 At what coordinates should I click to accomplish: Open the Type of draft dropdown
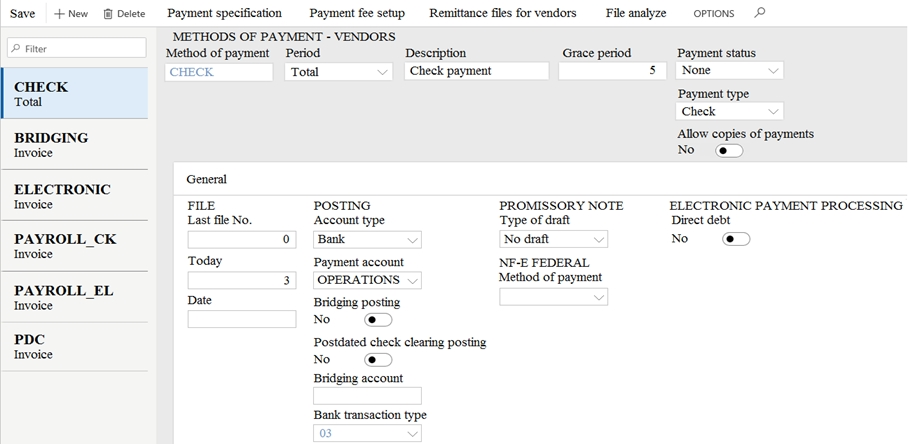[553, 238]
